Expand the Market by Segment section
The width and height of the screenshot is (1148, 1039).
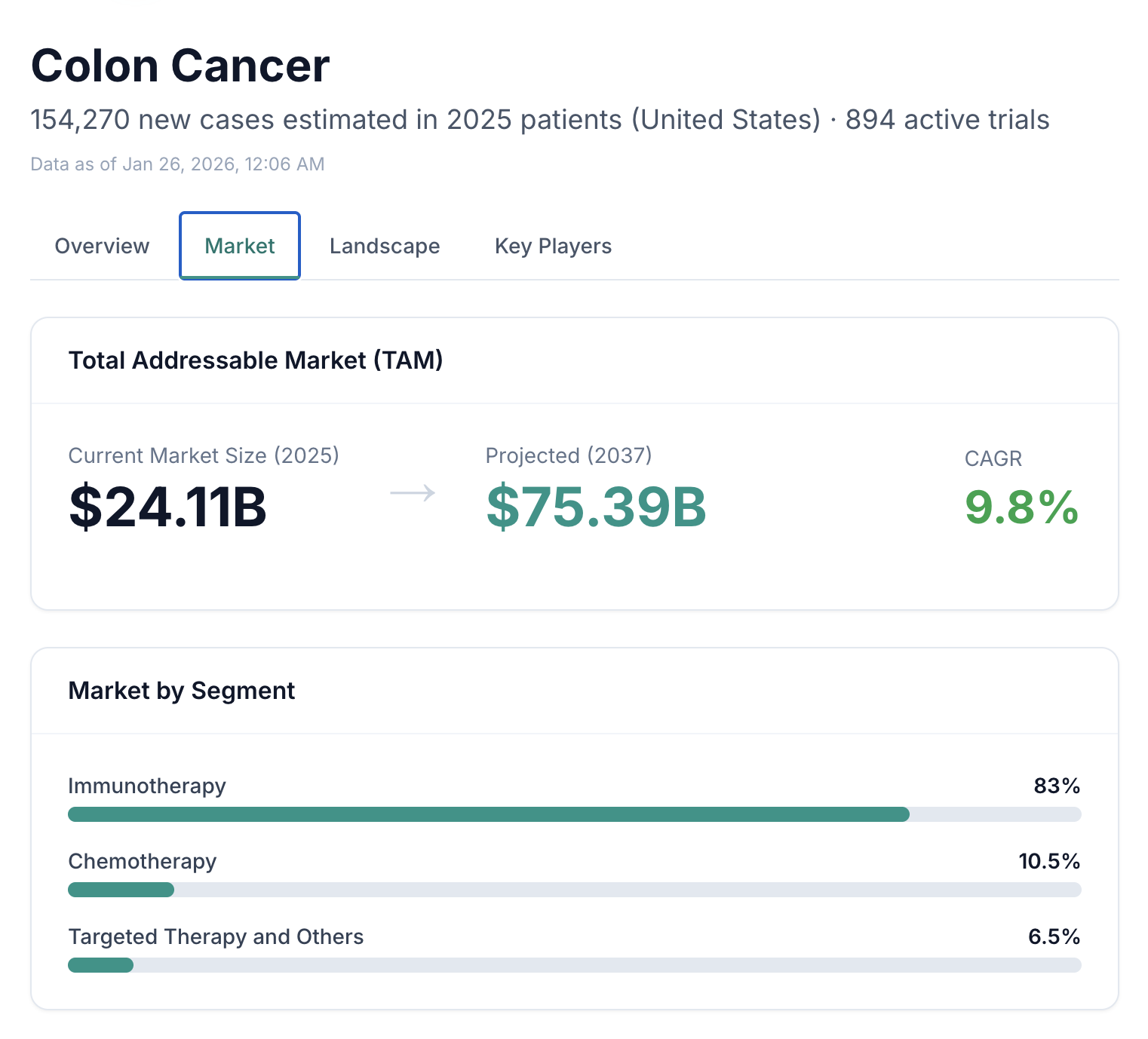point(182,691)
